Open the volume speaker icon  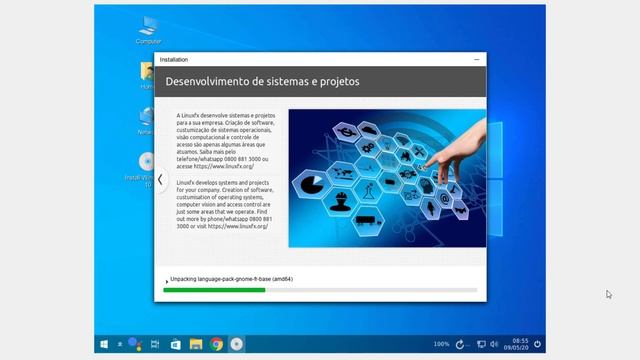pos(494,344)
